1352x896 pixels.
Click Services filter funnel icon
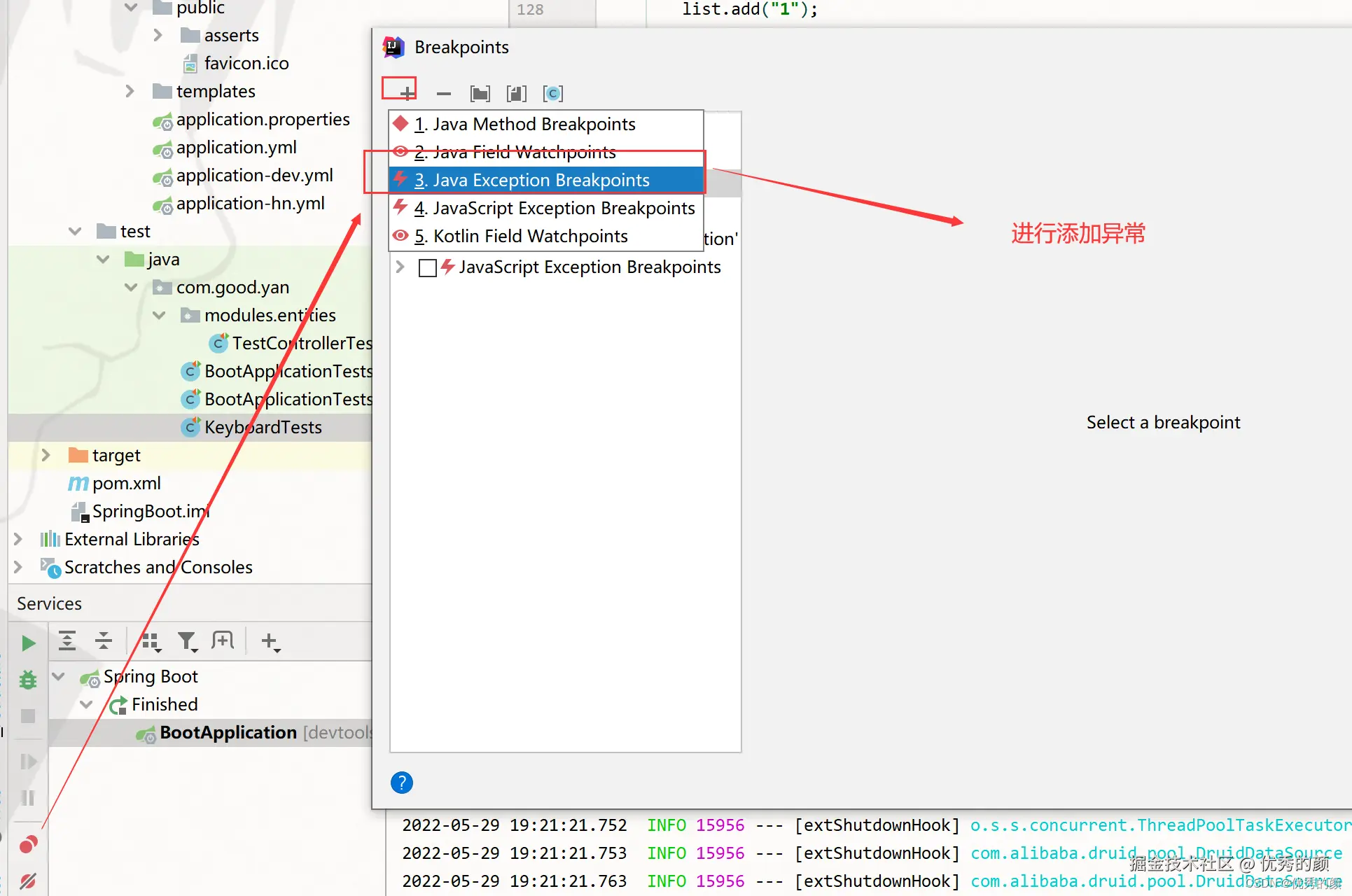[187, 640]
